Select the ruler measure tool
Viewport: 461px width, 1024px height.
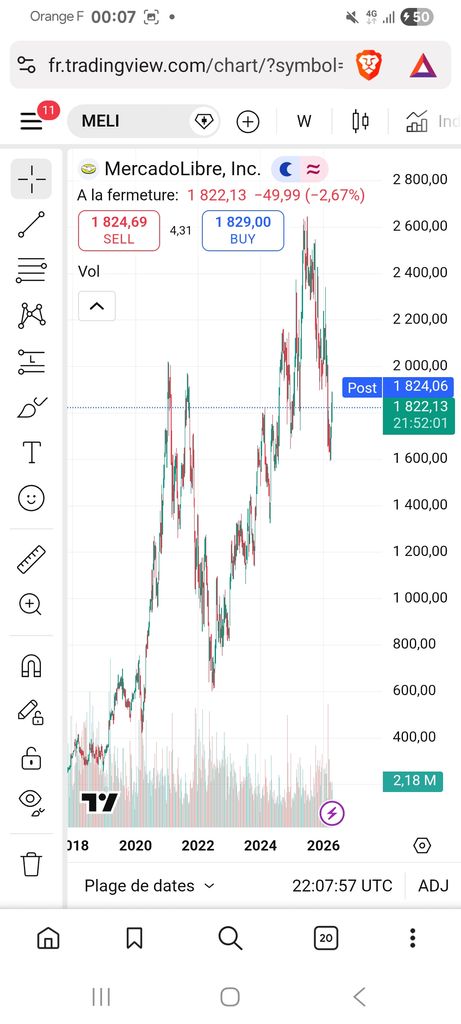(31, 559)
